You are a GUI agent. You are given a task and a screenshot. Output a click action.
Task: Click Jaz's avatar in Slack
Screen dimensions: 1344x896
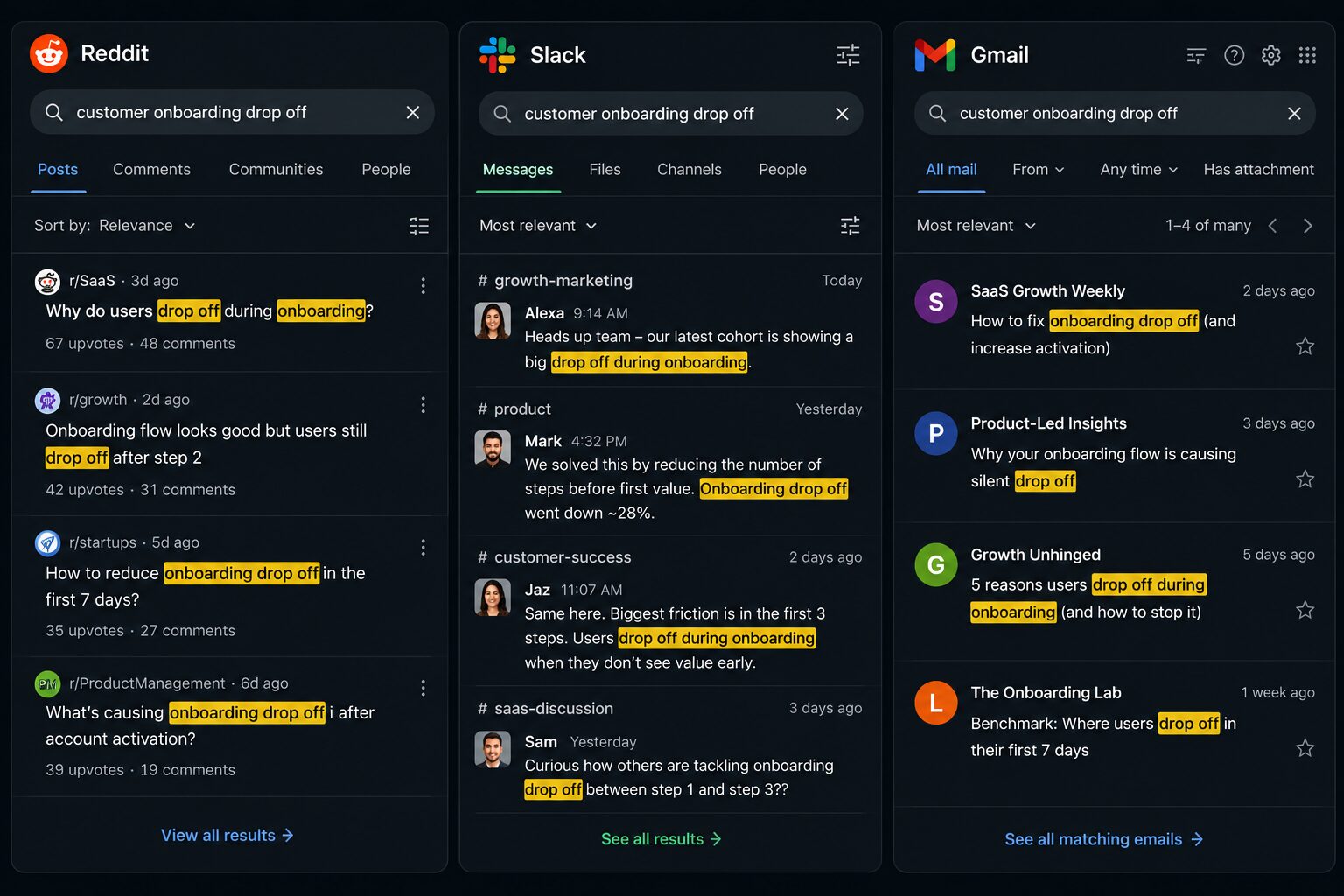pyautogui.click(x=493, y=598)
